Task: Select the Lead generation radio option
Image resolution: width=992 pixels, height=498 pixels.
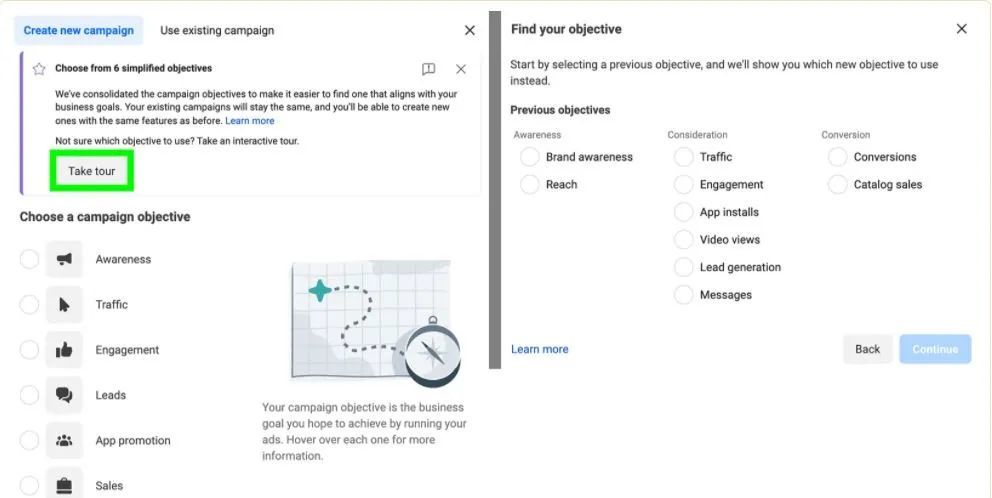Action: [x=684, y=267]
